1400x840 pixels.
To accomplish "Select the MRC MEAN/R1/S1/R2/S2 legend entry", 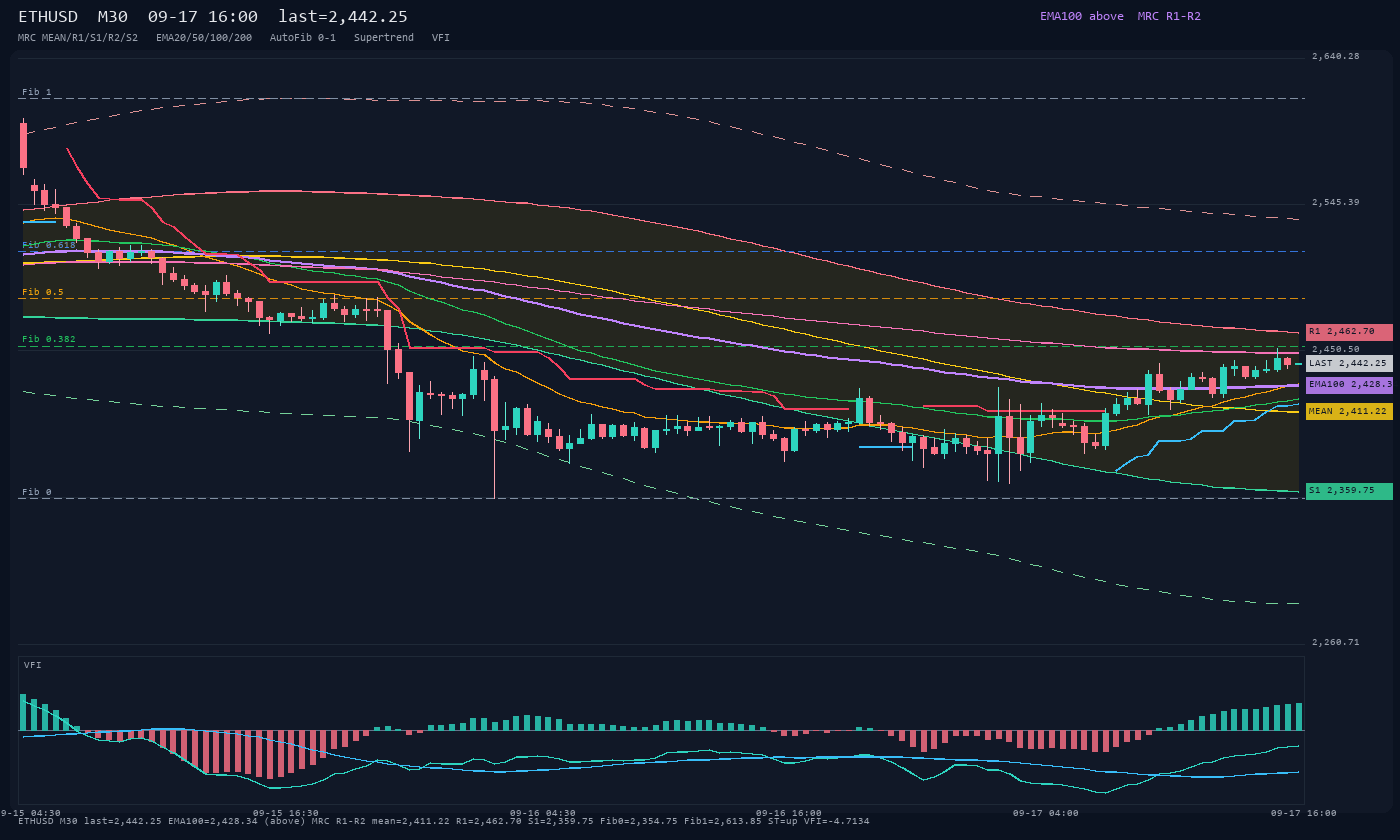I will [78, 38].
